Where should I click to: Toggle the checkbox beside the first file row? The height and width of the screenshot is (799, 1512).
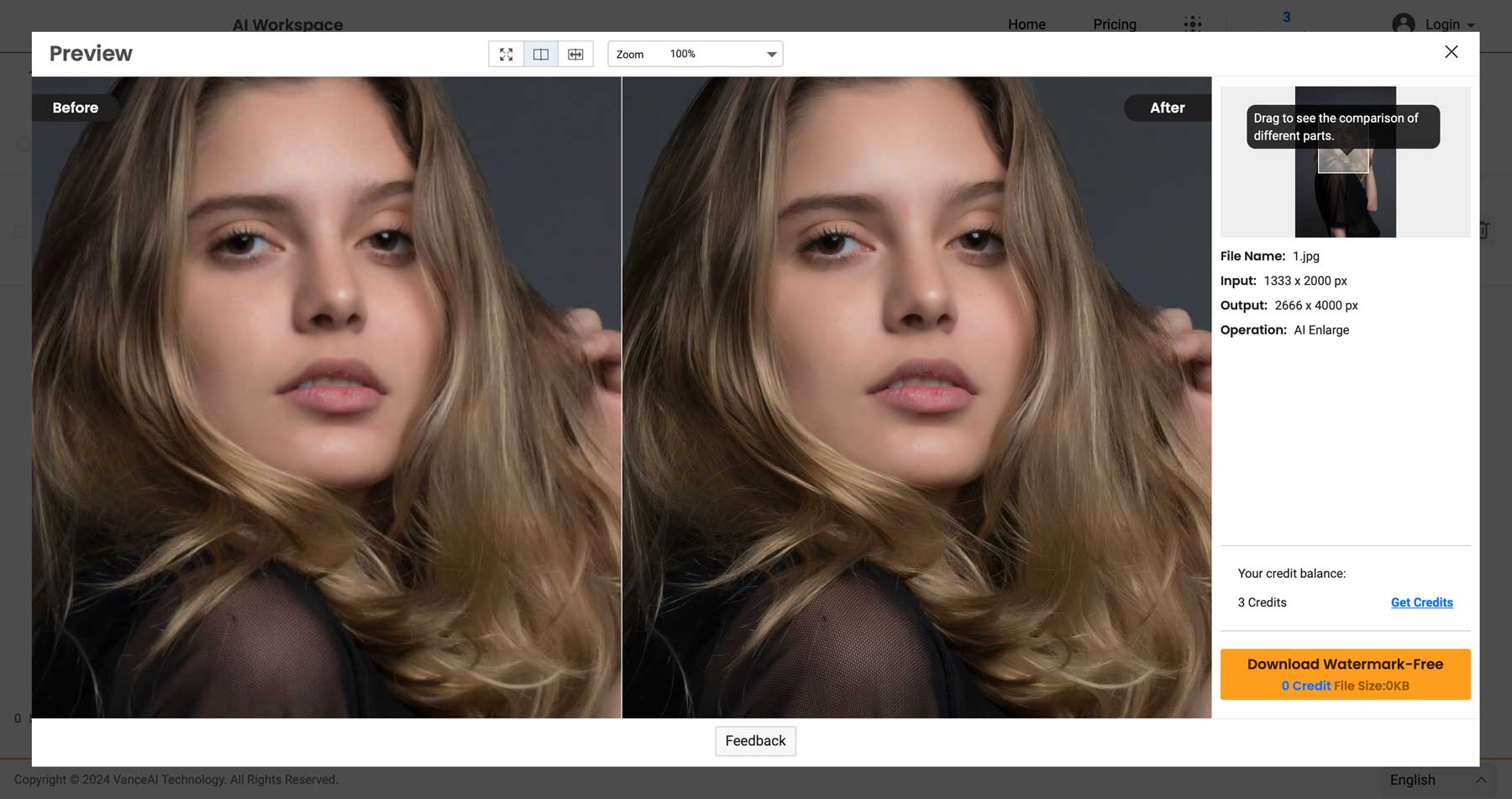(x=20, y=145)
